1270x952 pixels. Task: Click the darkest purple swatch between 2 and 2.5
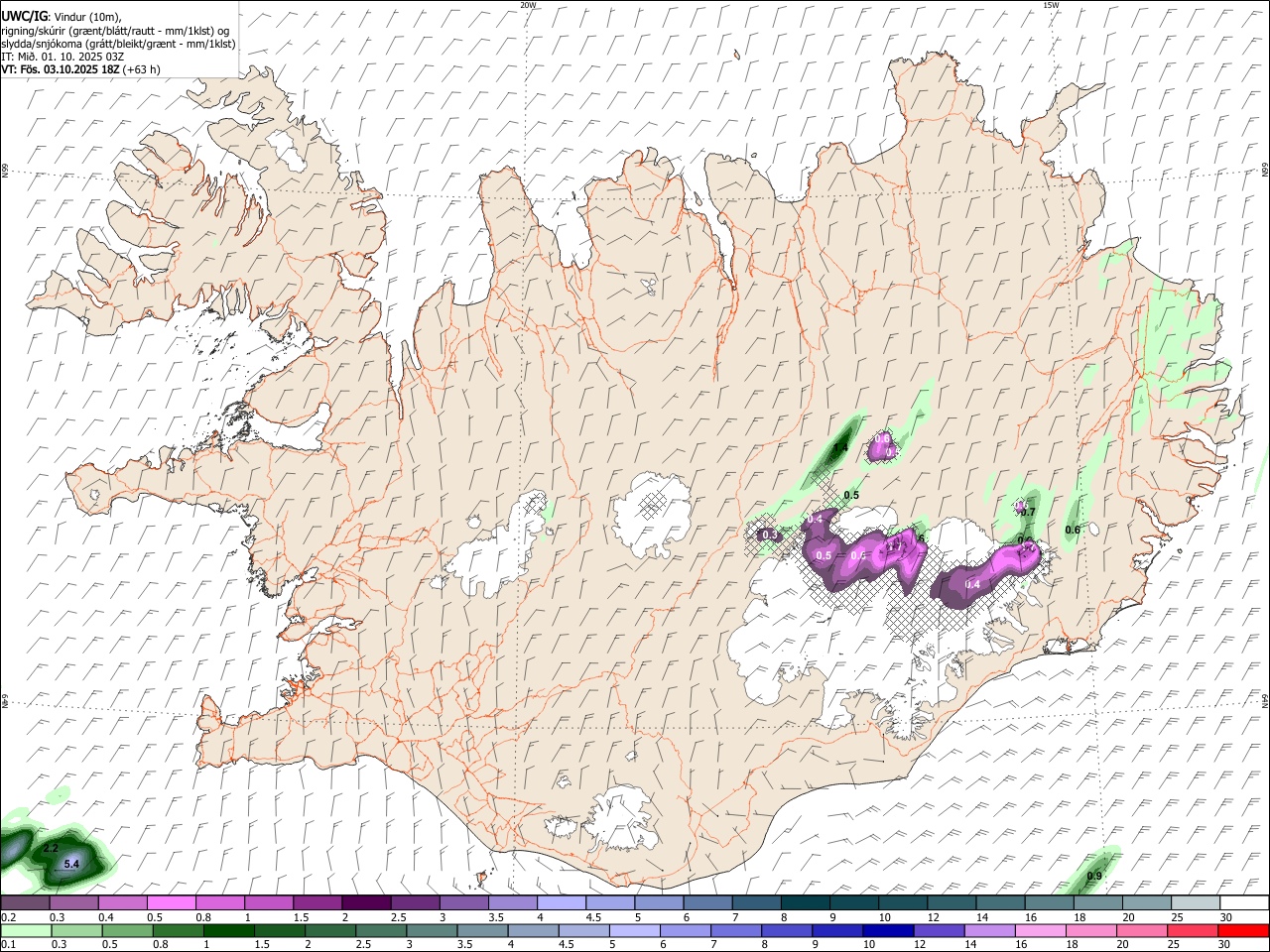[366, 903]
